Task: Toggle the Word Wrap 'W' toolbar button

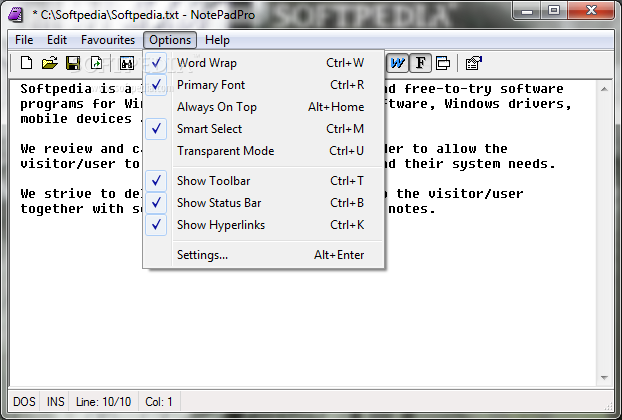Action: [x=397, y=63]
